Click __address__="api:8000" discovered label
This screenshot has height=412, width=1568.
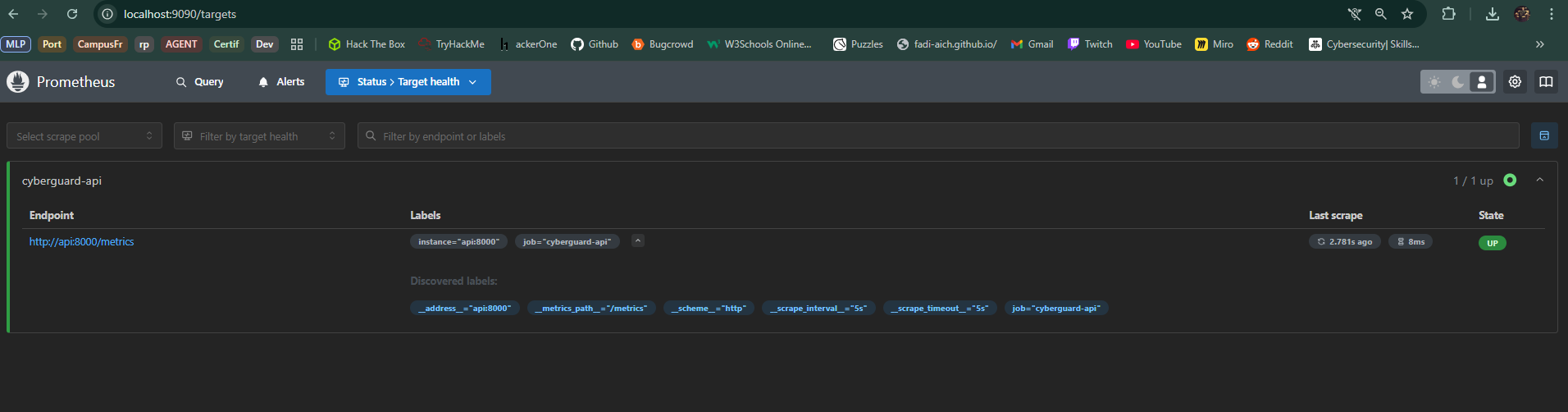(464, 309)
